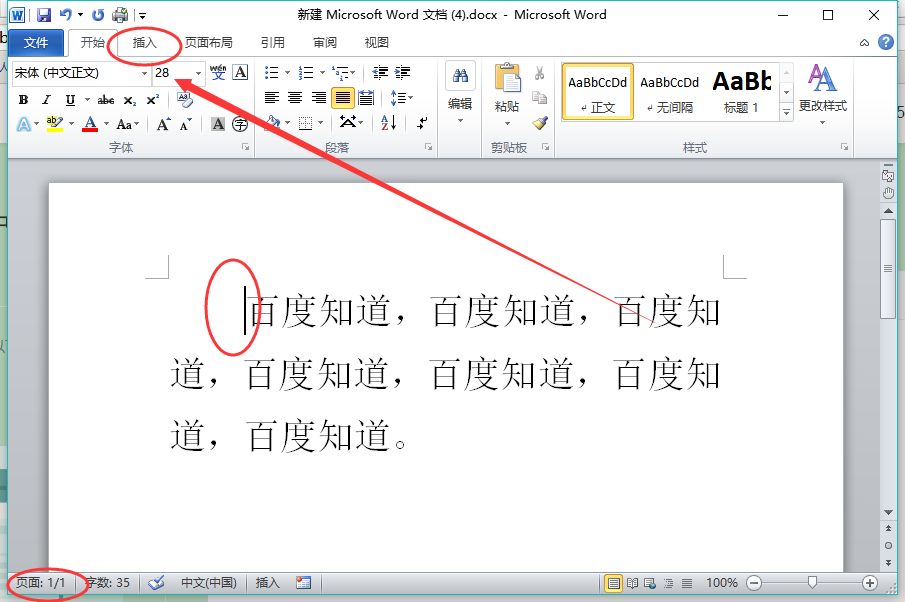Activate the Format Painter brush
Image resolution: width=905 pixels, height=602 pixels.
click(x=540, y=122)
